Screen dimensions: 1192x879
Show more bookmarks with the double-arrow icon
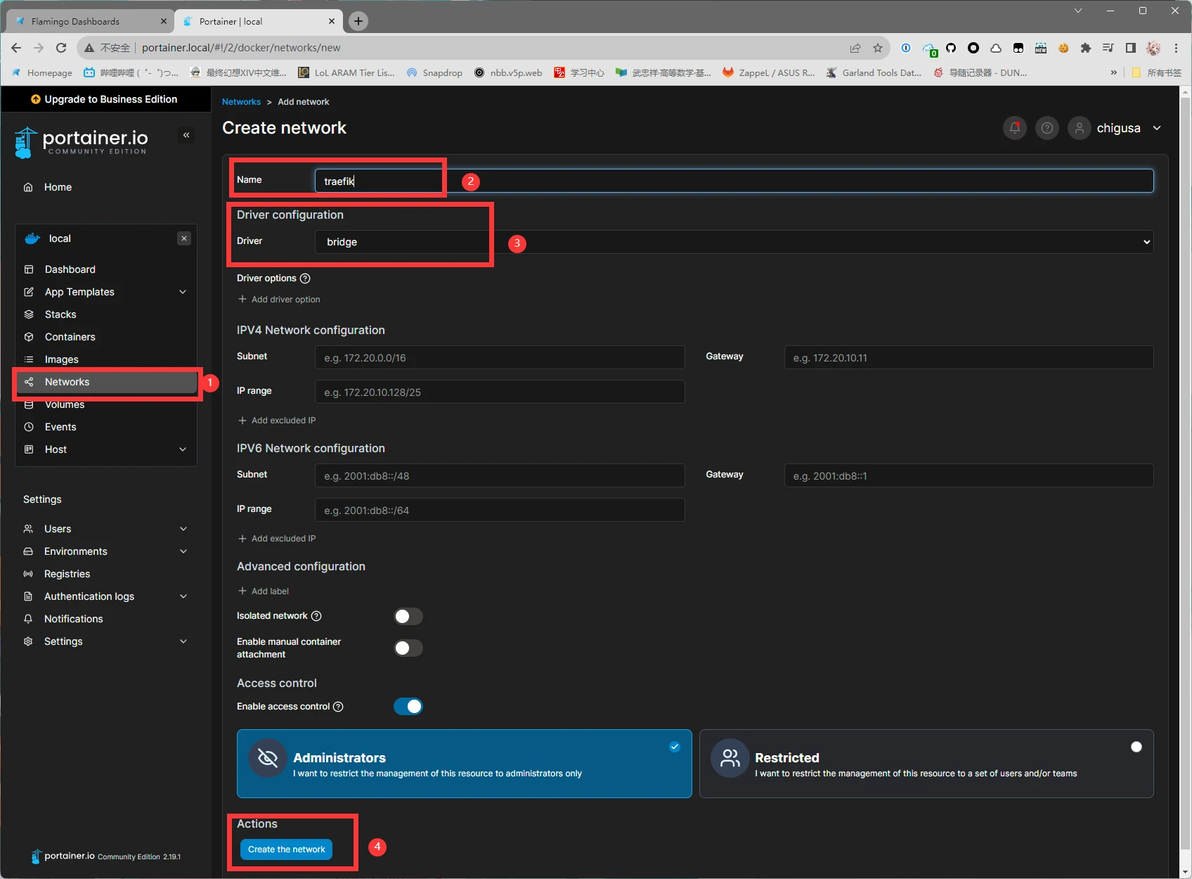pyautogui.click(x=1114, y=72)
